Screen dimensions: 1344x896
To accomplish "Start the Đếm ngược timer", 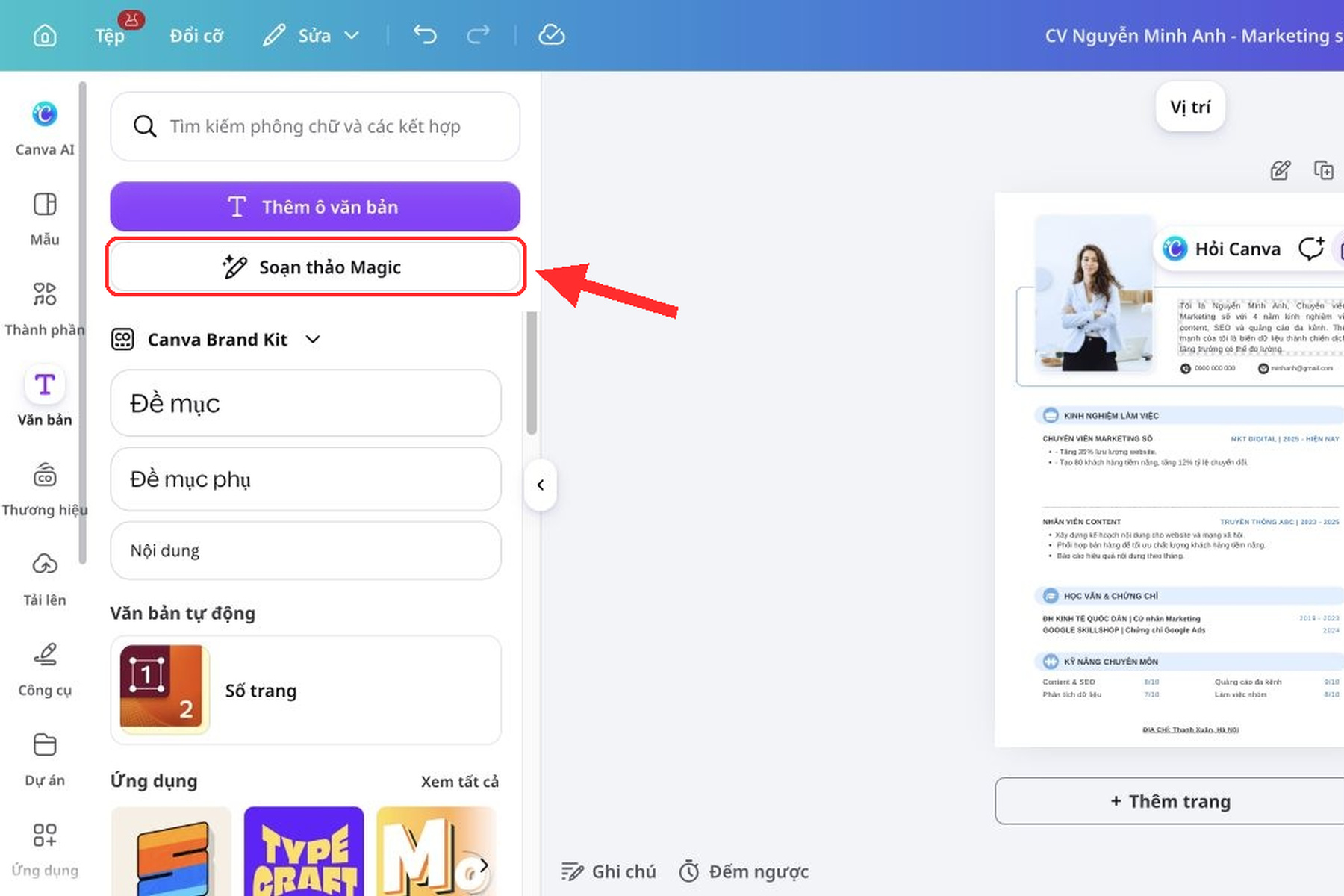I will point(744,871).
